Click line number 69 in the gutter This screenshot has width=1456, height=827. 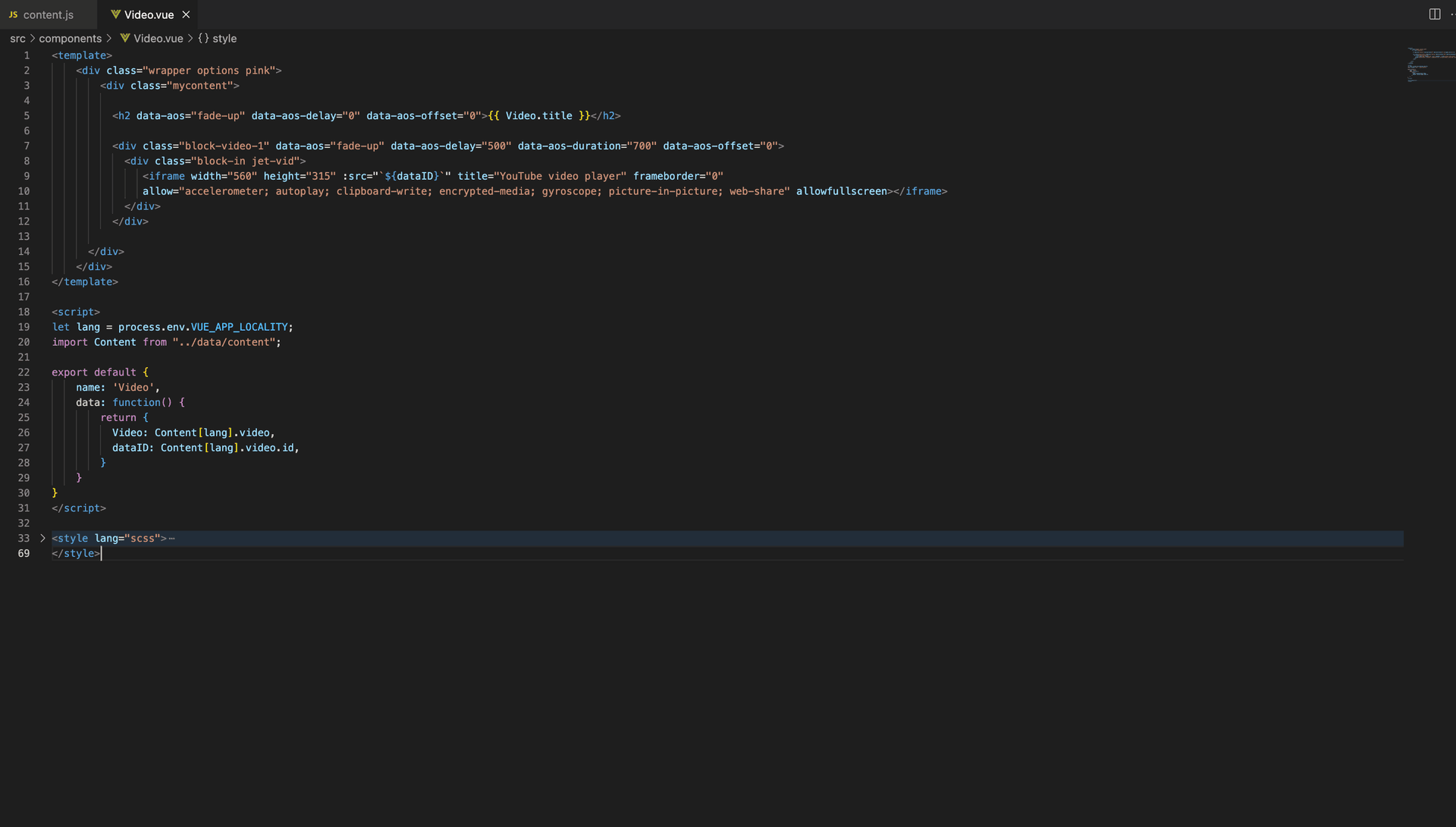24,554
